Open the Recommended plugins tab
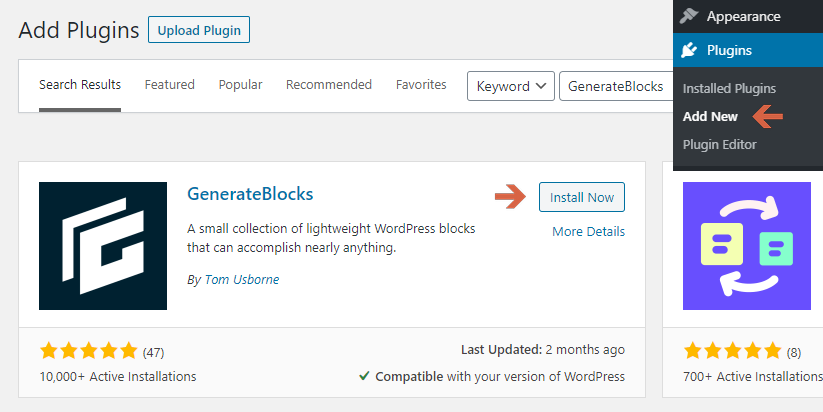This screenshot has width=823, height=412. [329, 84]
